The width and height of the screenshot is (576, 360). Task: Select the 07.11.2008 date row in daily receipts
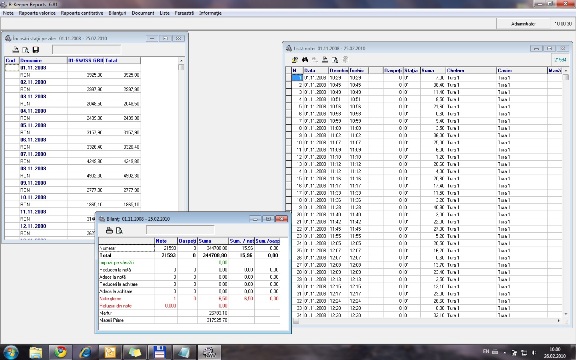(x=72, y=154)
